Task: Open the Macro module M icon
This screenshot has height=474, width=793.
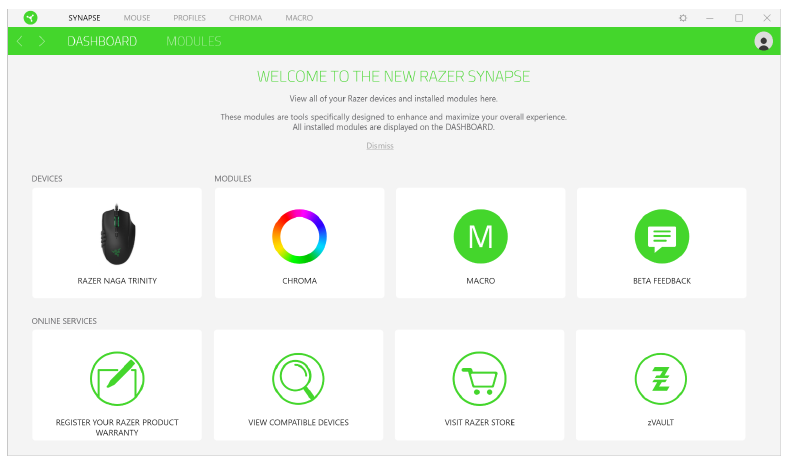Action: pos(480,236)
